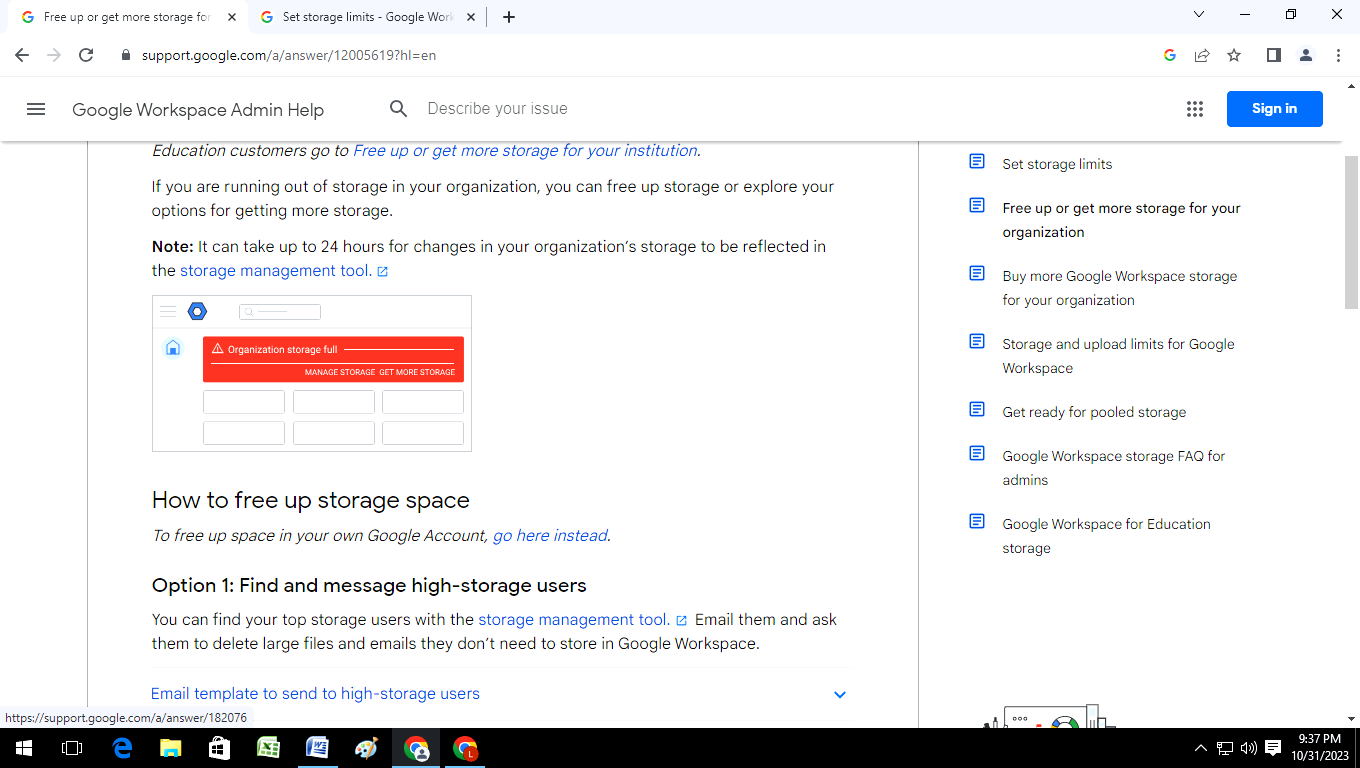
Task: Open File Explorer from taskbar
Action: 171,748
